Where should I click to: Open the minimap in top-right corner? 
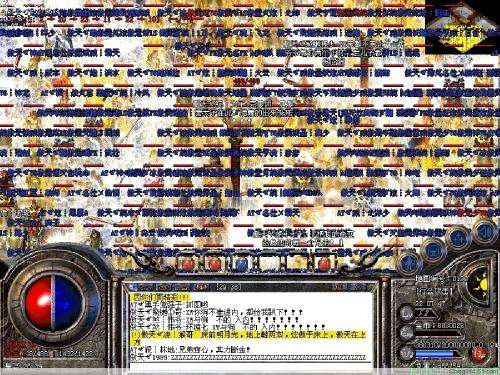coord(463,27)
